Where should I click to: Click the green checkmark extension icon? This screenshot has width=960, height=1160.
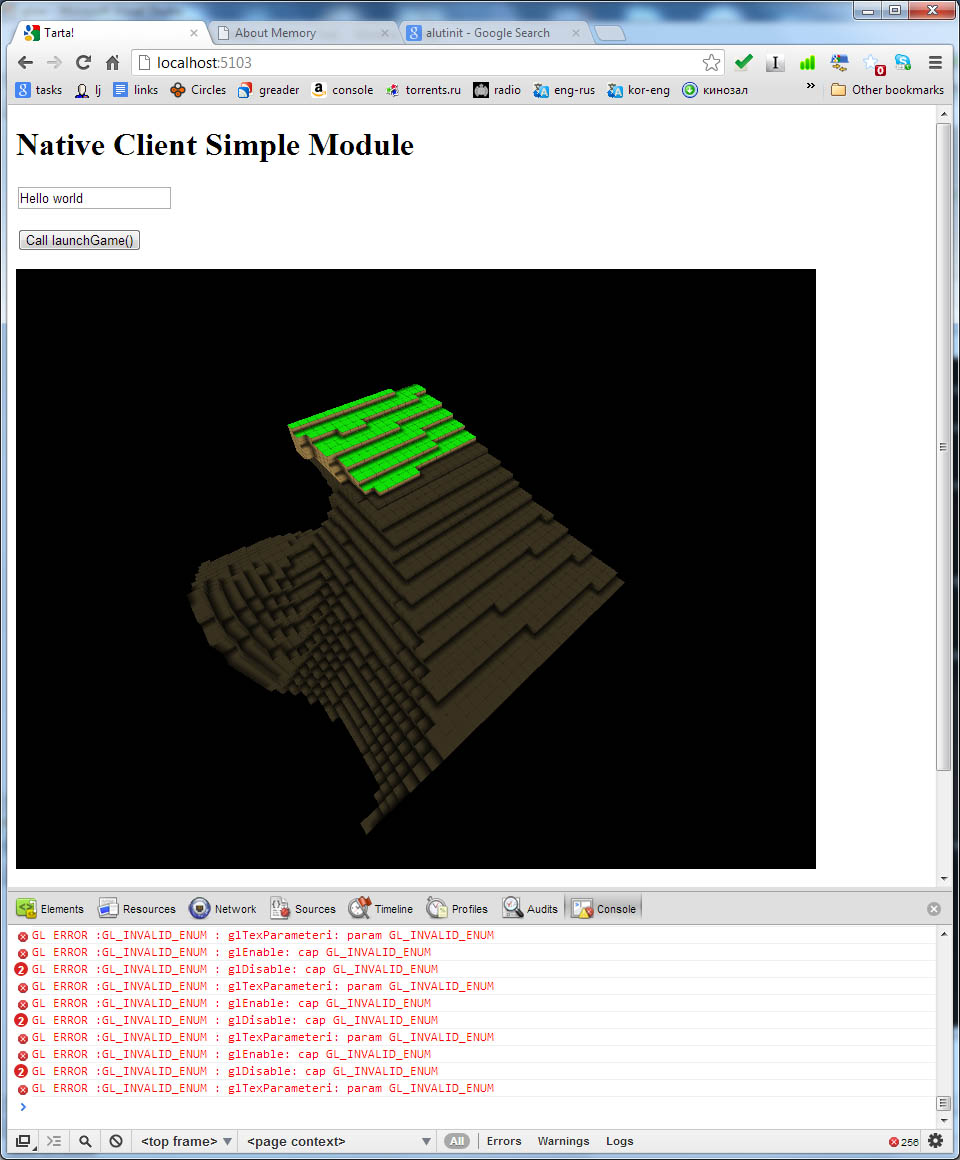coord(743,63)
